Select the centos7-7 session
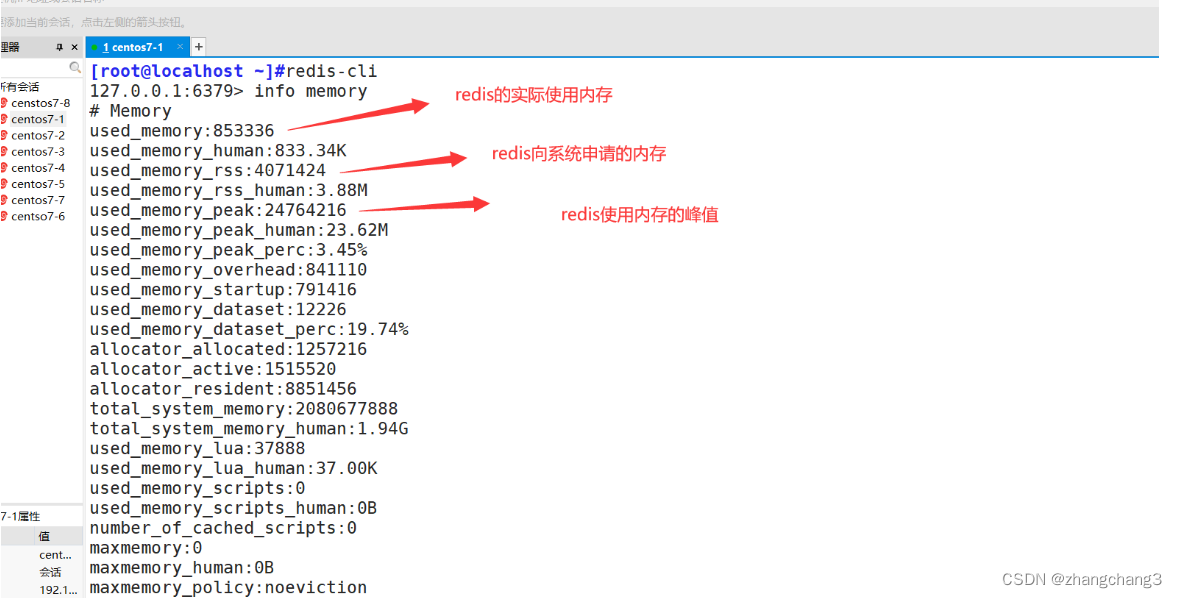 coord(38,200)
